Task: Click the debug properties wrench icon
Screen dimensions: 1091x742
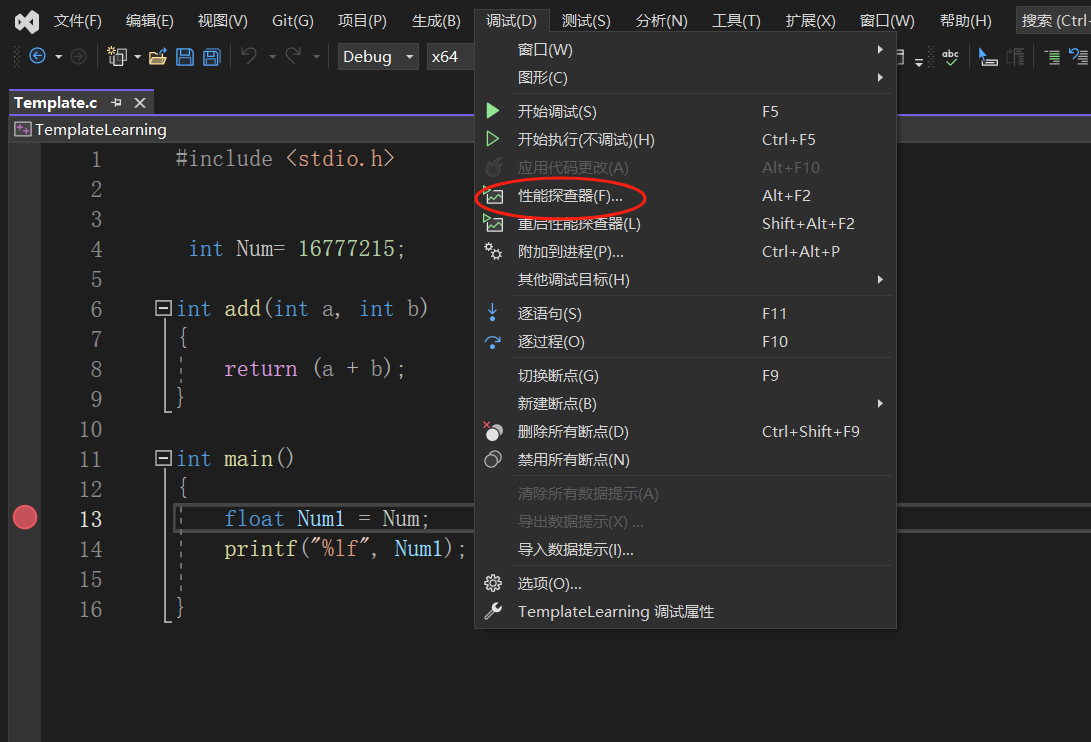Action: pyautogui.click(x=493, y=611)
